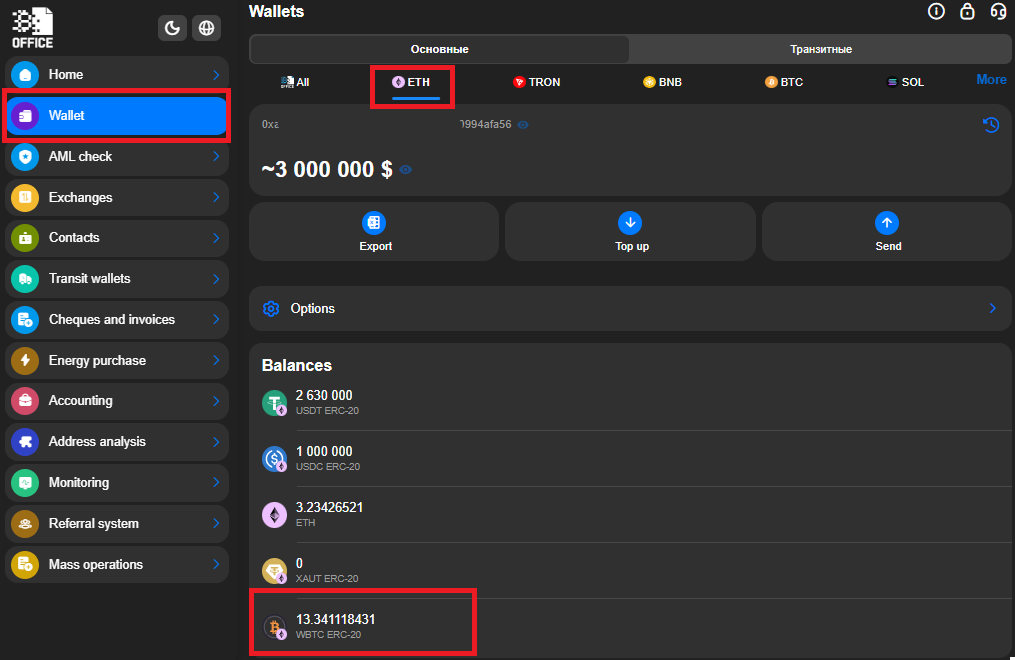Click the Options gear icon
Image resolution: width=1015 pixels, height=660 pixels.
(x=271, y=309)
